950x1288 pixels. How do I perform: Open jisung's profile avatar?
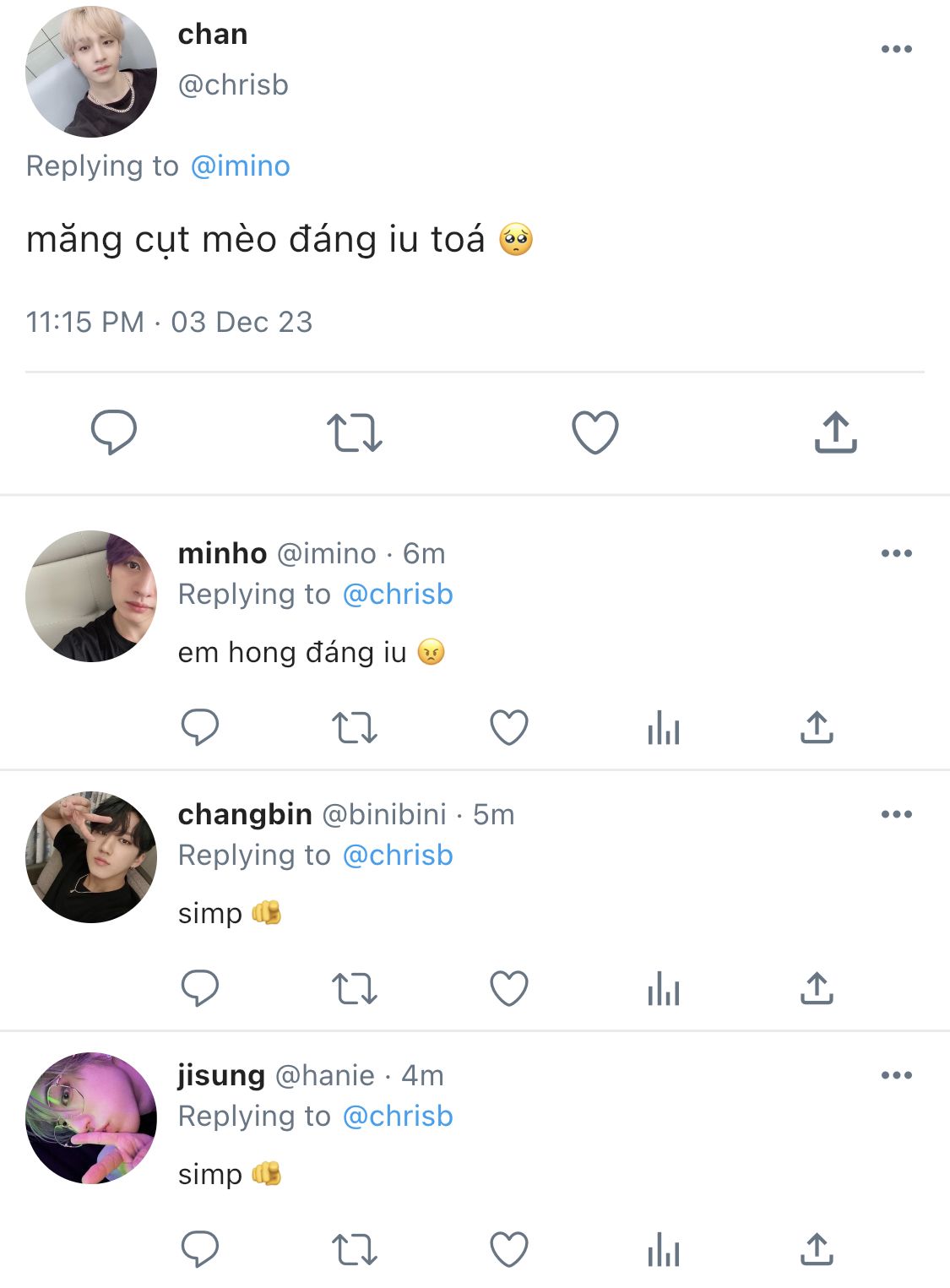pos(91,1117)
